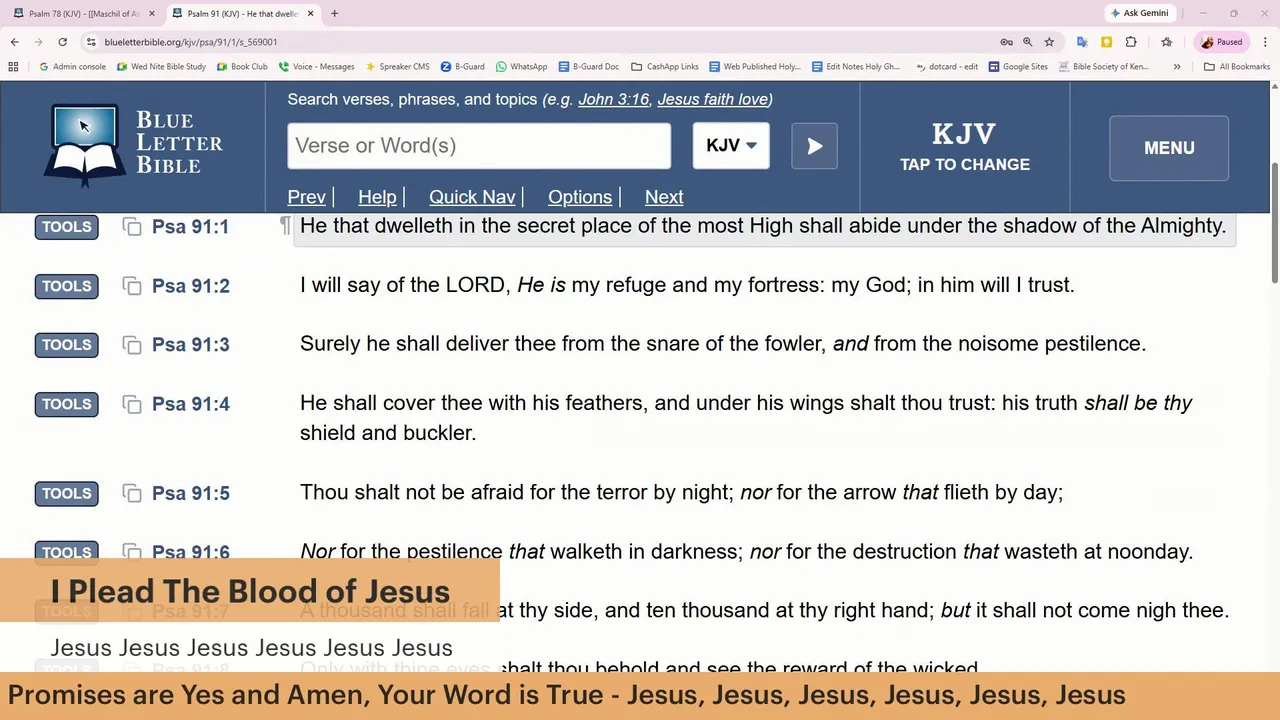
Task: Open the Google Sites bookmark
Action: coord(1018,67)
